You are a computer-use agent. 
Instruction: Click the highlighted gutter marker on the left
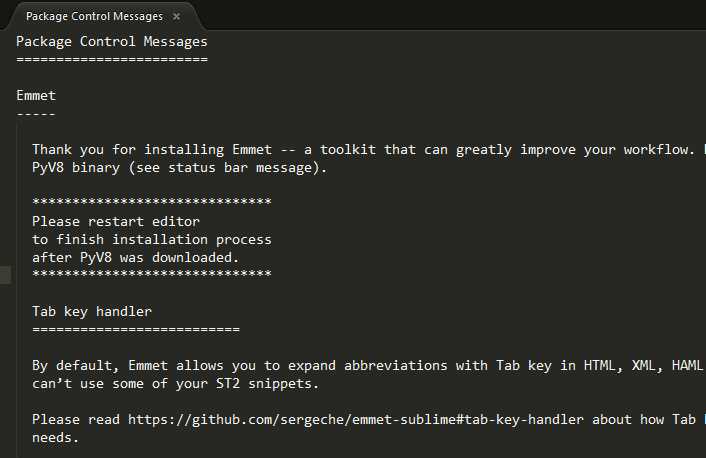(x=5, y=275)
